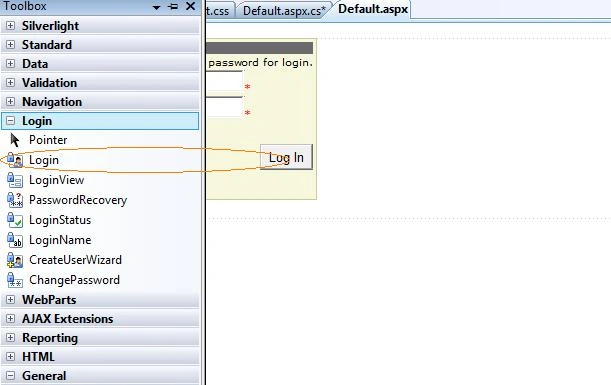Image resolution: width=611 pixels, height=385 pixels.
Task: Expand the WebParts toolbox group
Action: point(11,300)
